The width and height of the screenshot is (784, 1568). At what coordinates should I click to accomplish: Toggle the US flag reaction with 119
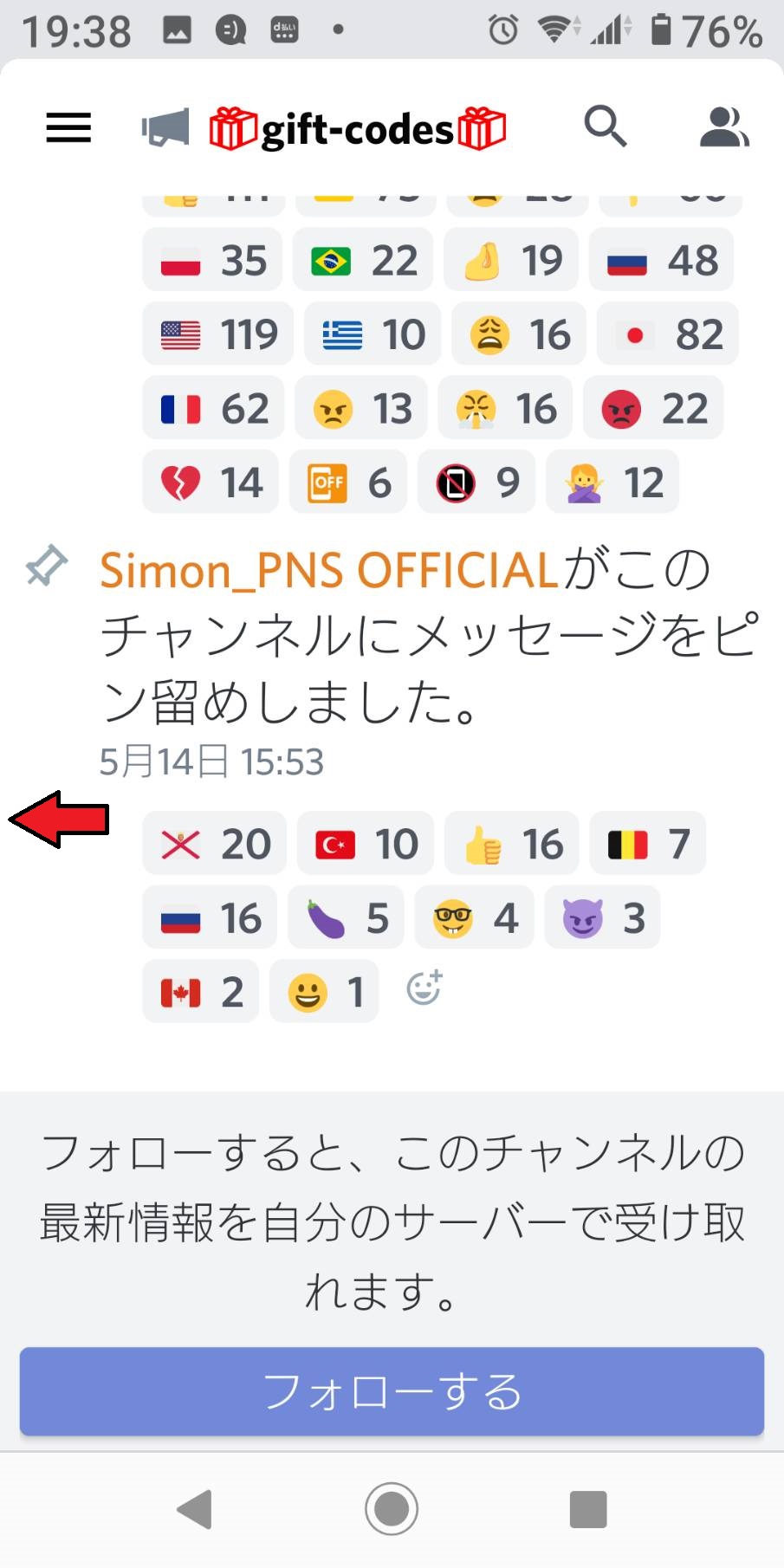(218, 334)
